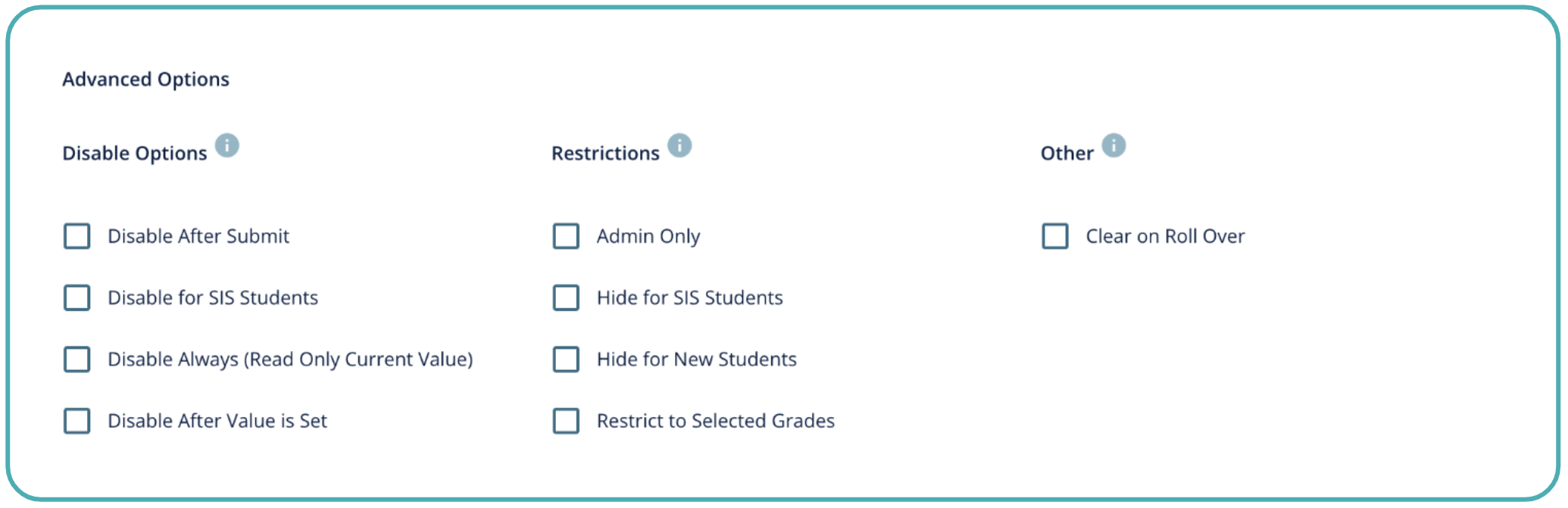Click the "Admin Only" label text
The height and width of the screenshot is (508, 1568).
(648, 237)
